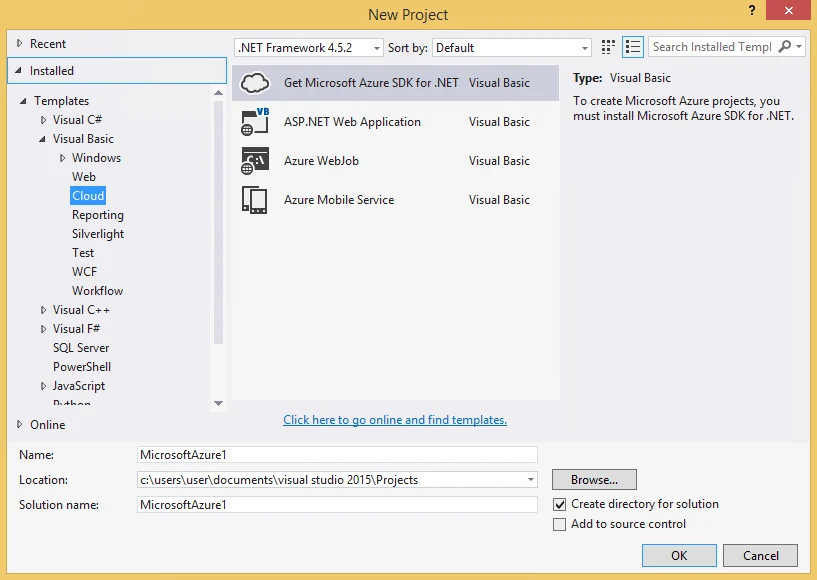The width and height of the screenshot is (817, 580).
Task: Expand the Windows subnode
Action: point(63,158)
